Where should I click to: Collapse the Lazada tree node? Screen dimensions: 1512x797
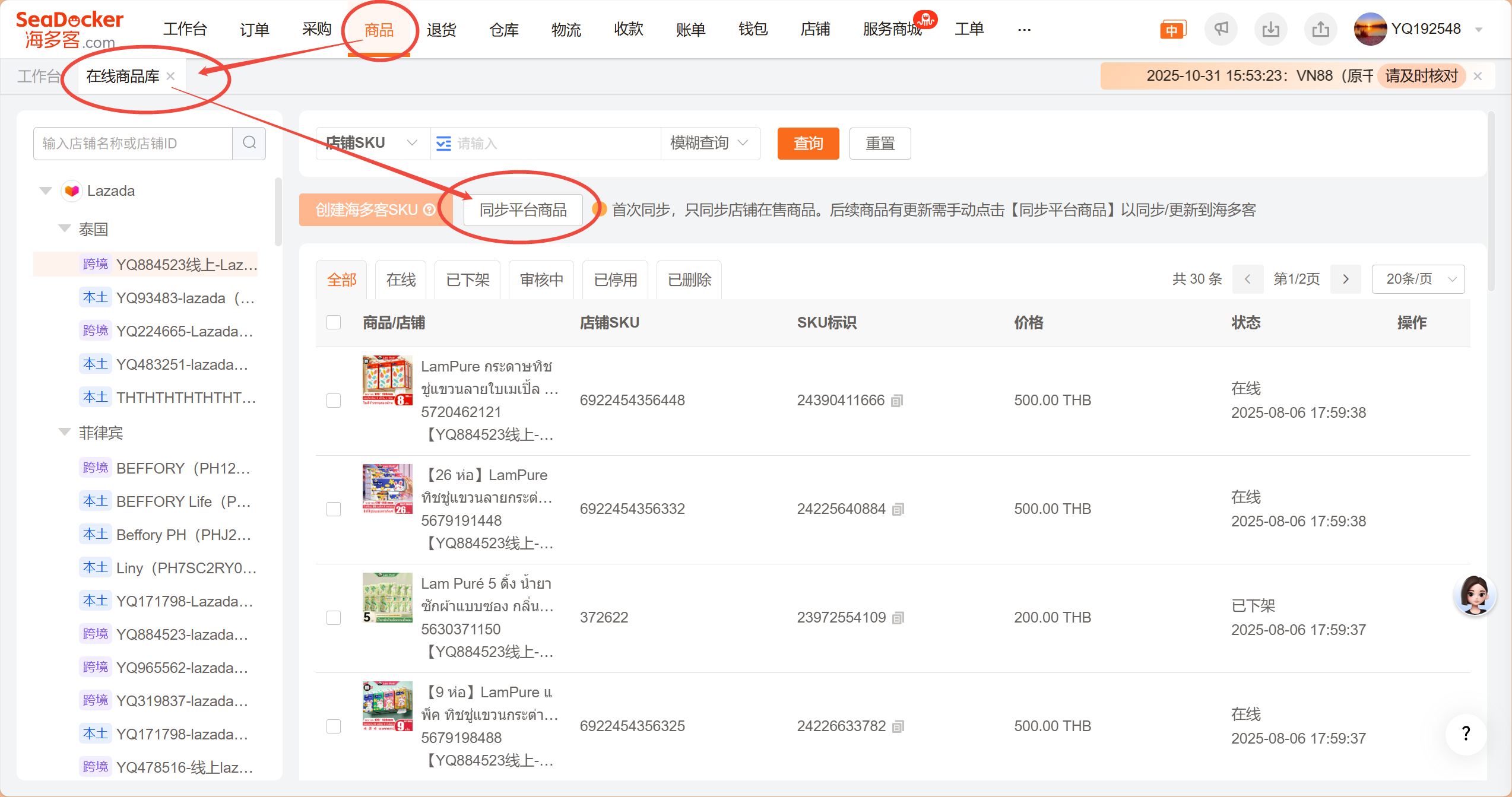[46, 190]
